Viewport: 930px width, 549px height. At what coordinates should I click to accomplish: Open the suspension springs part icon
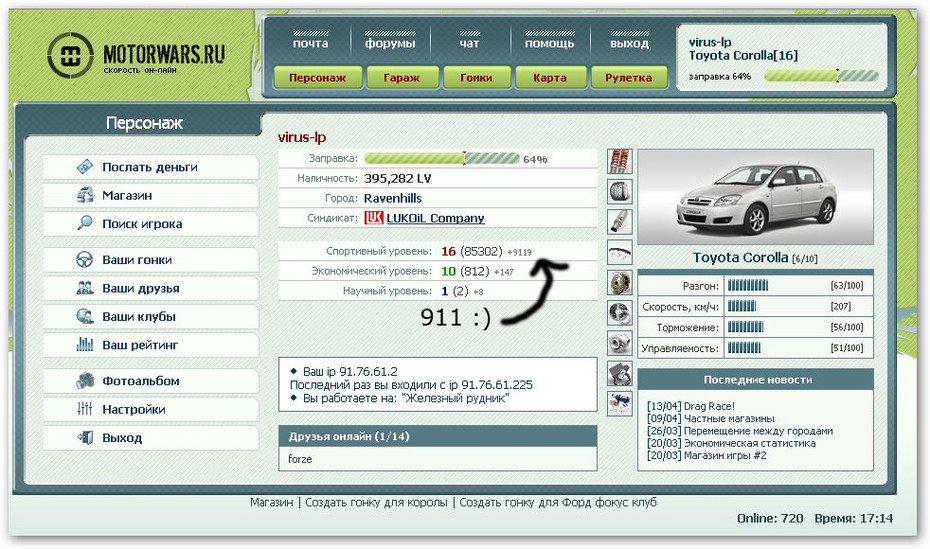pyautogui.click(x=620, y=161)
